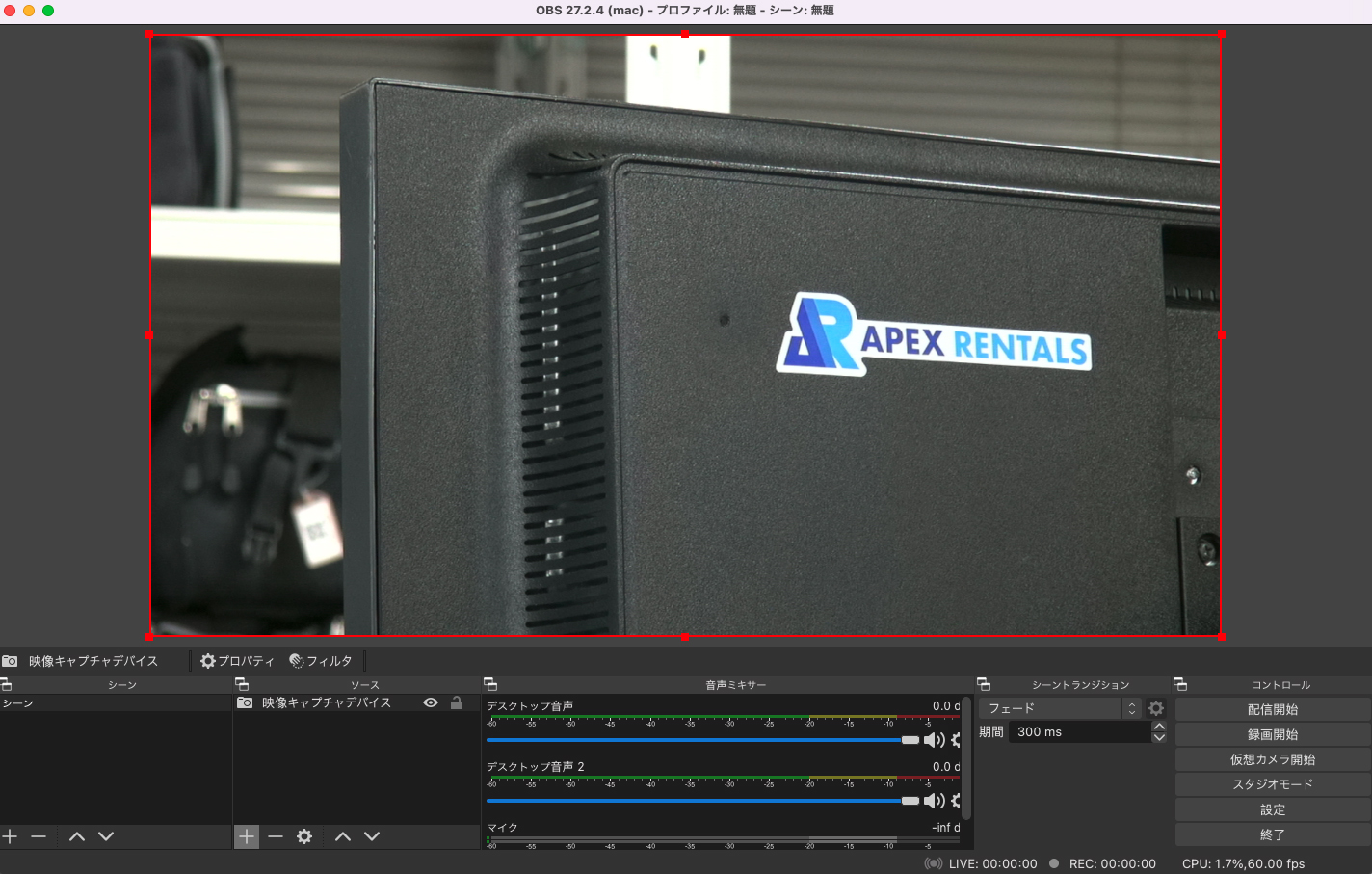The width and height of the screenshot is (1372, 874).
Task: Open フィルタ for selected source
Action: point(321,661)
